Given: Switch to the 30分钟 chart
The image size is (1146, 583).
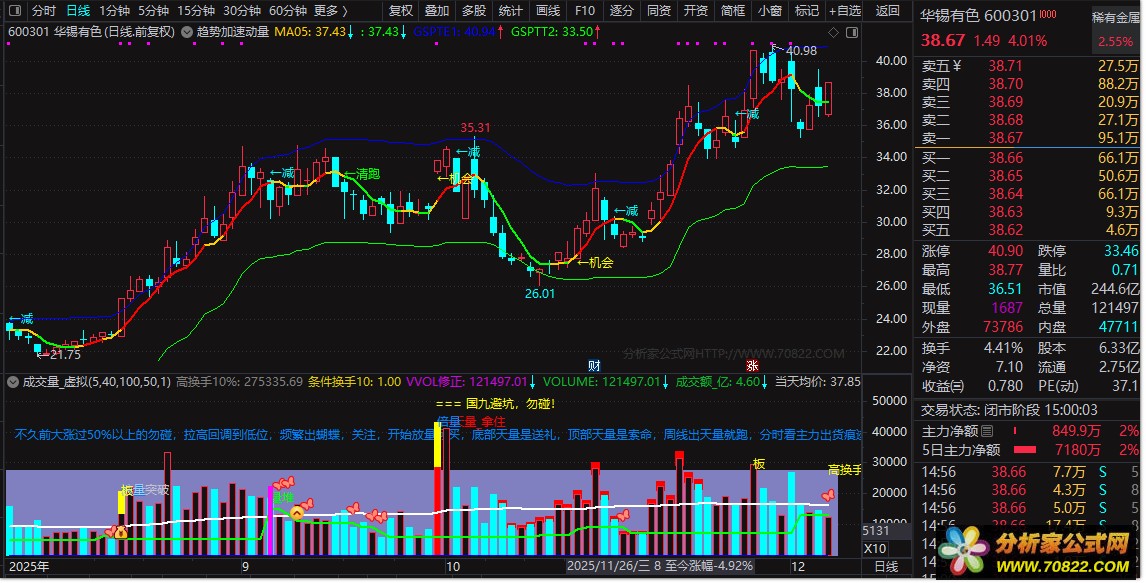Looking at the screenshot, I should click(x=242, y=10).
